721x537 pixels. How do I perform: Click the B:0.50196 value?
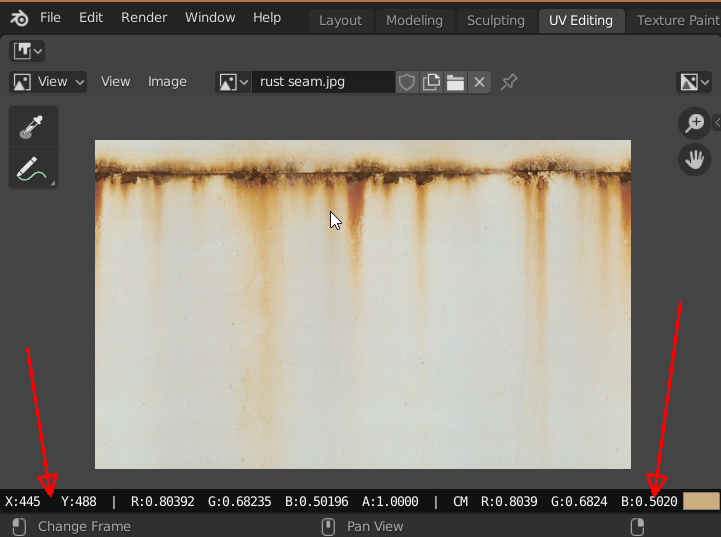(316, 501)
